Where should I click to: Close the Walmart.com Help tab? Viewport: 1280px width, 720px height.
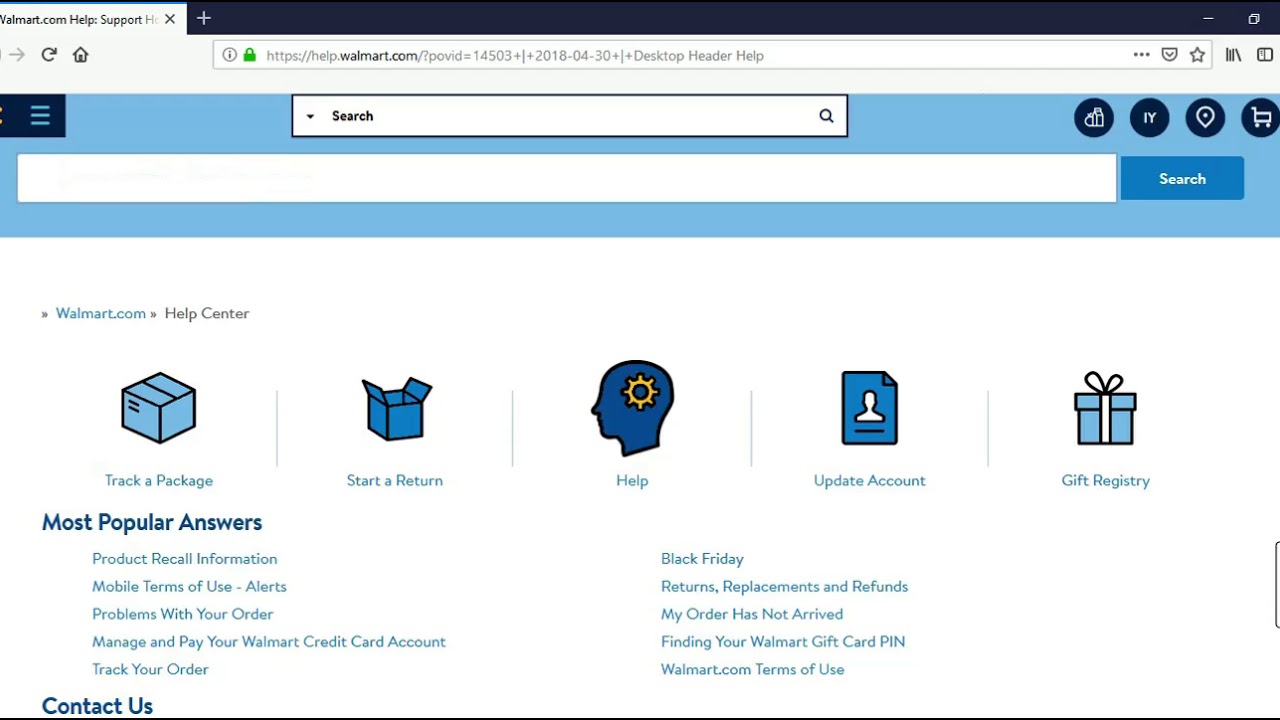(170, 19)
